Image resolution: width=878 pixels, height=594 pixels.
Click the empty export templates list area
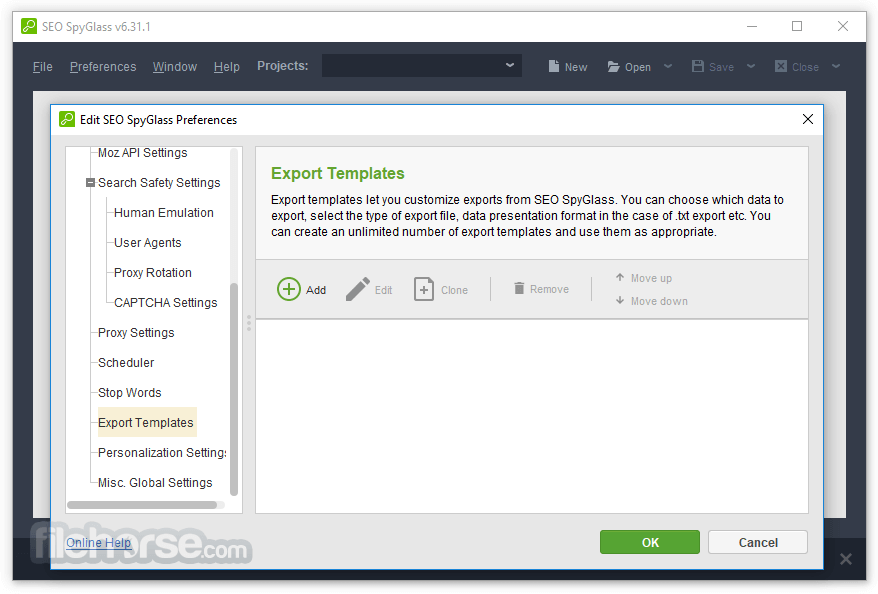[x=531, y=416]
